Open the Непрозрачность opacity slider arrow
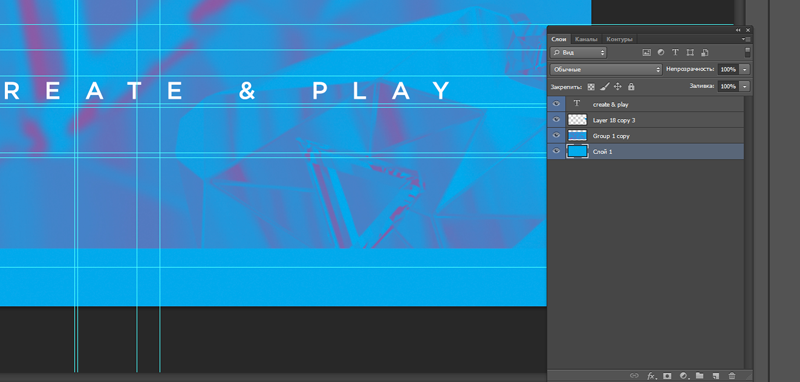 [745, 69]
